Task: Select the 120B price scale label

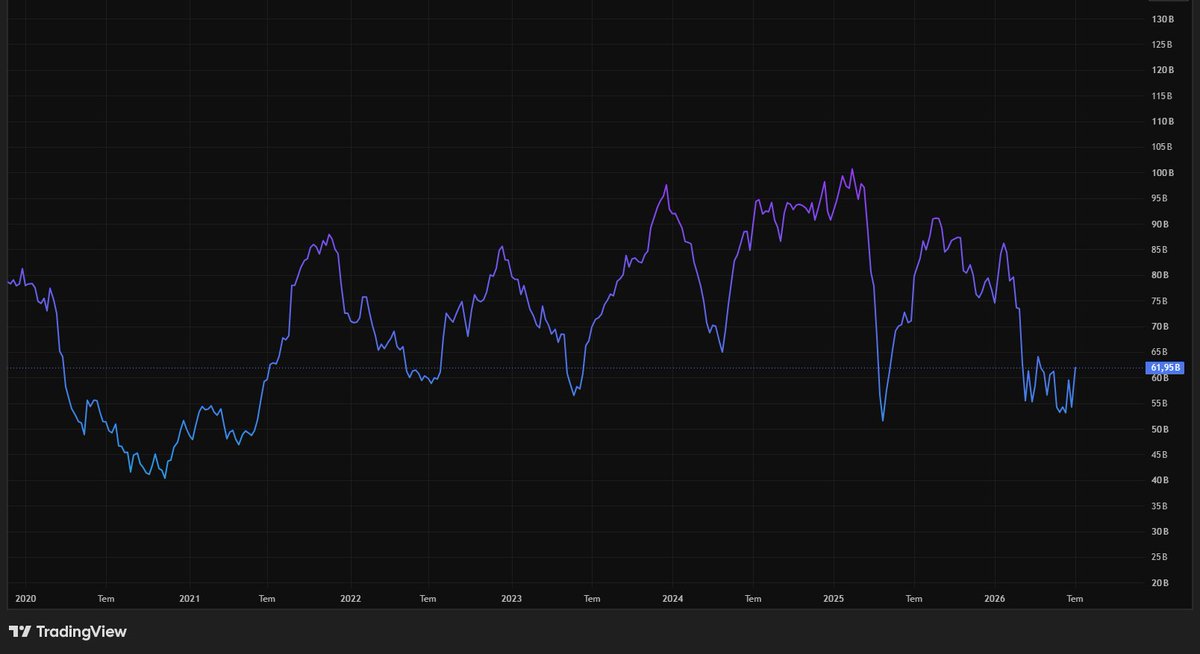Action: [x=1162, y=70]
